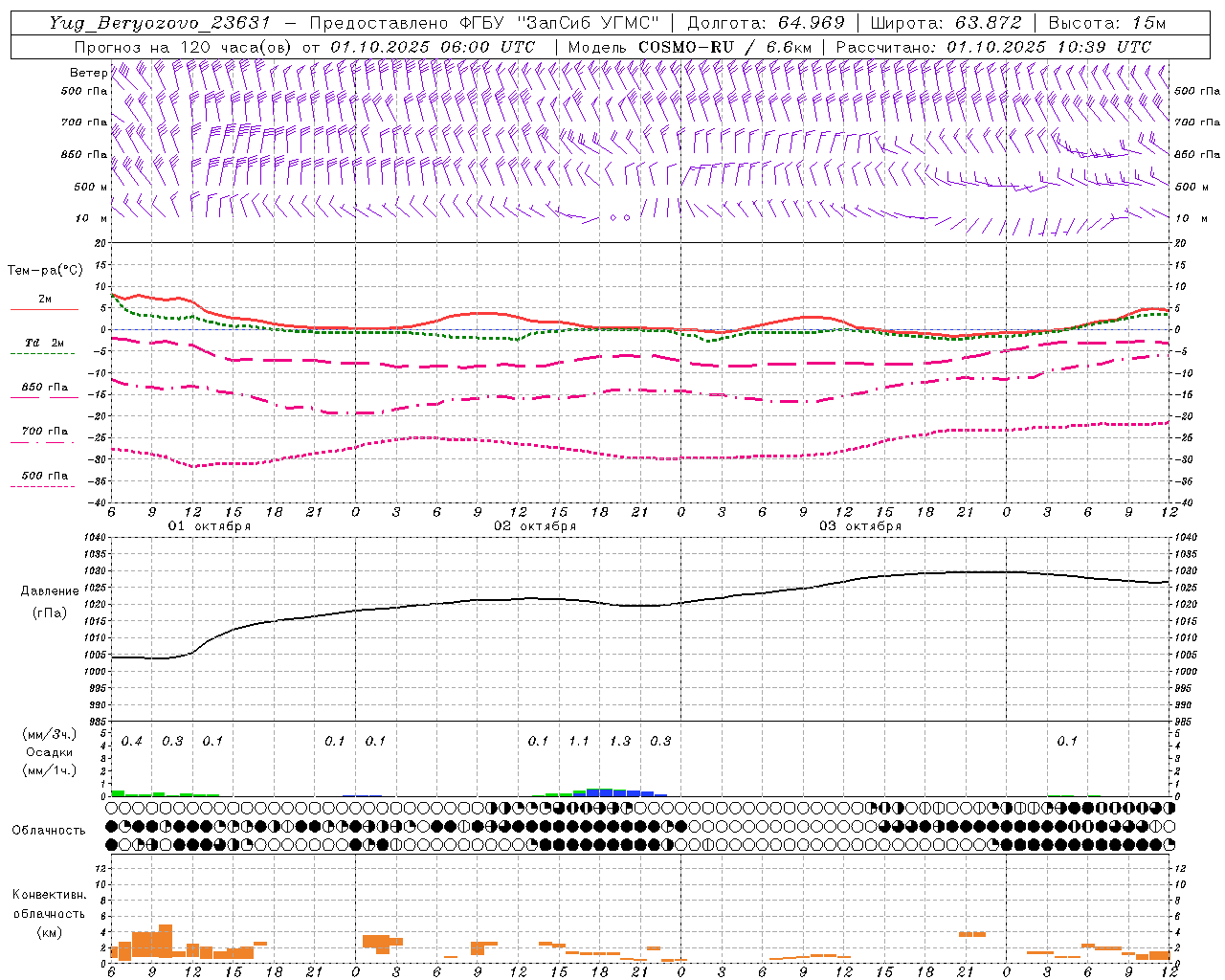Click the Давление panel label

49,591
